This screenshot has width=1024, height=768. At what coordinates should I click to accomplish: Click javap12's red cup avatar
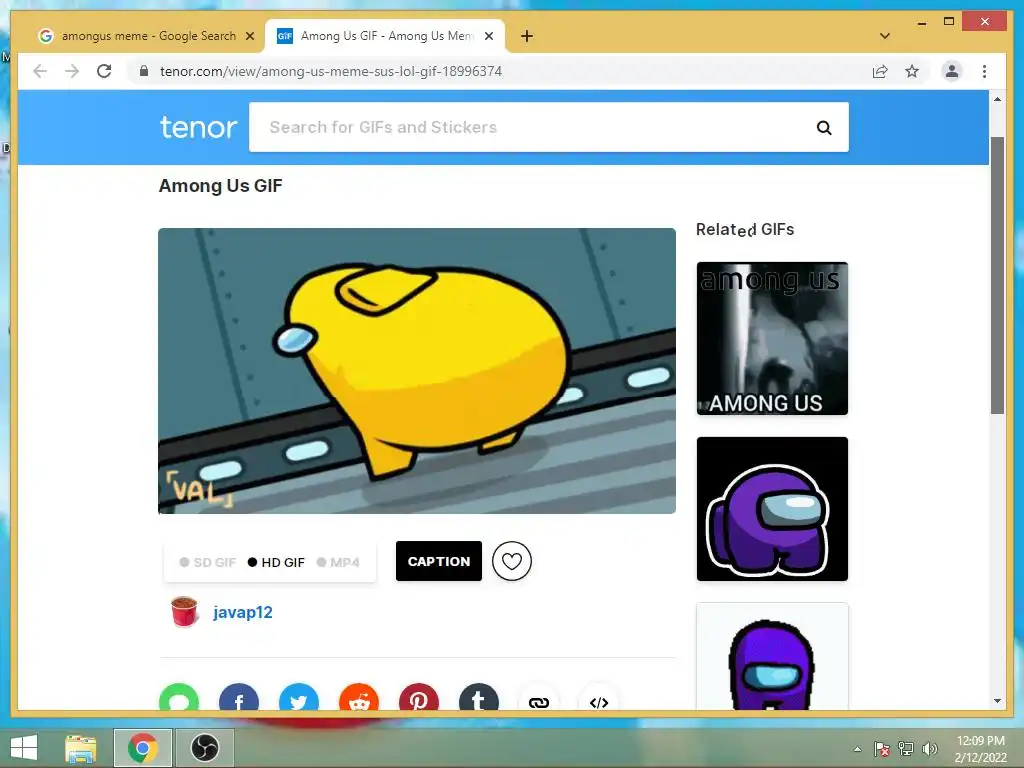184,612
